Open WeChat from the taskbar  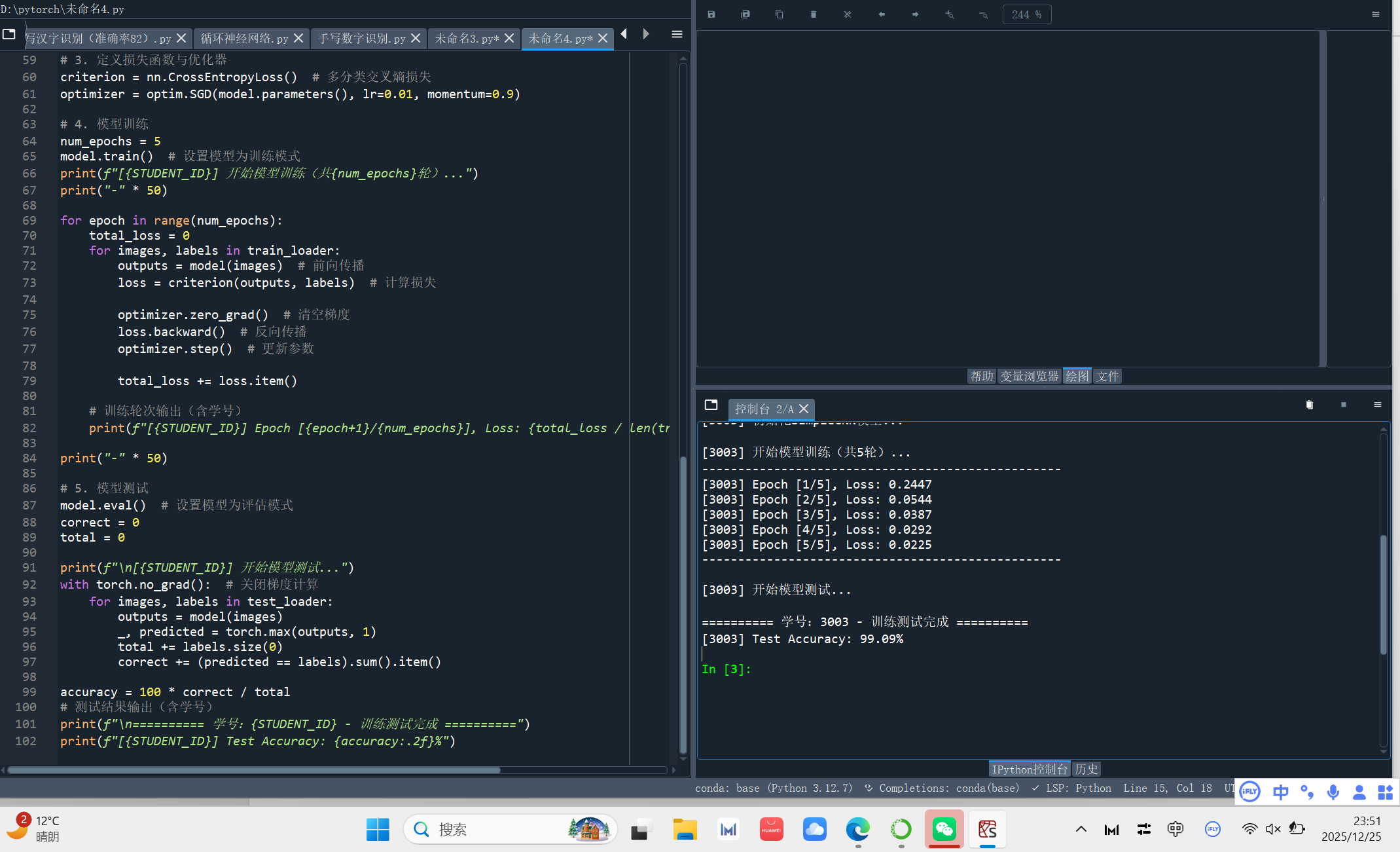tap(944, 829)
